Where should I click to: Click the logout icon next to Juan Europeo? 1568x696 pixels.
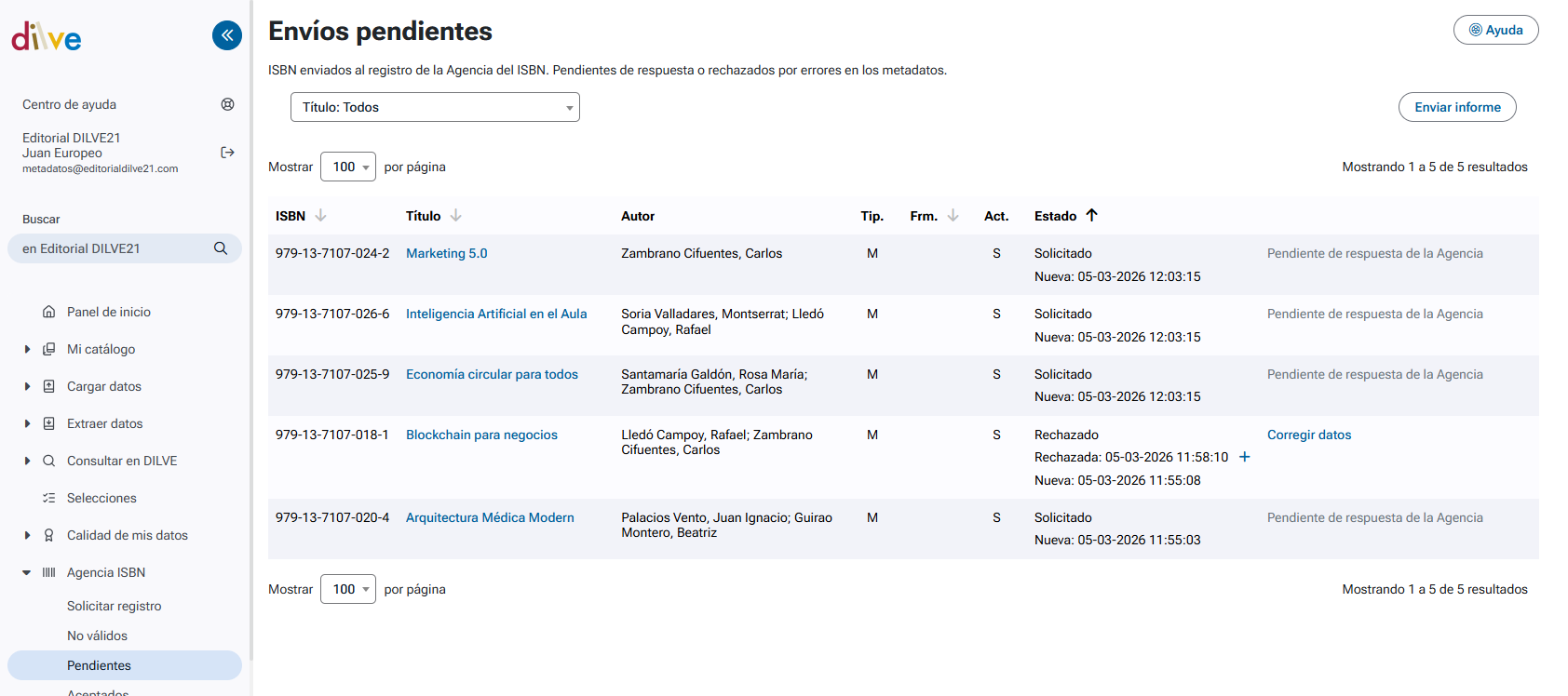(227, 153)
